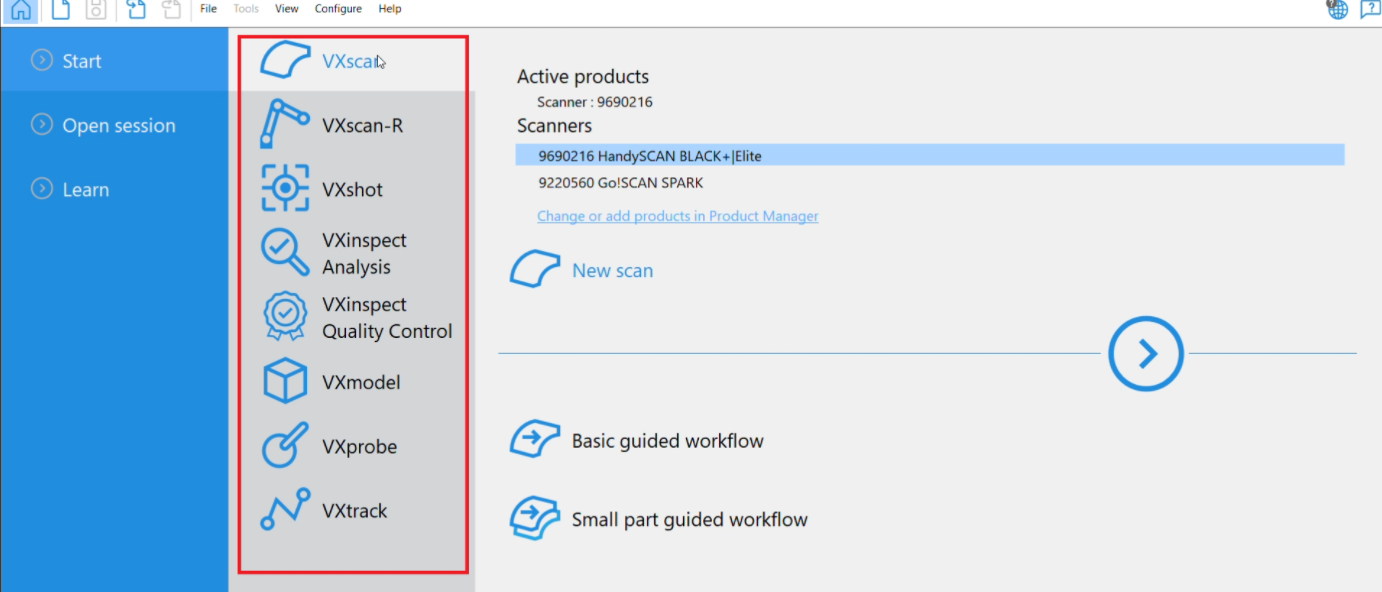Select the Start tab in sidebar
Screen dimensions: 1382x592
point(114,61)
